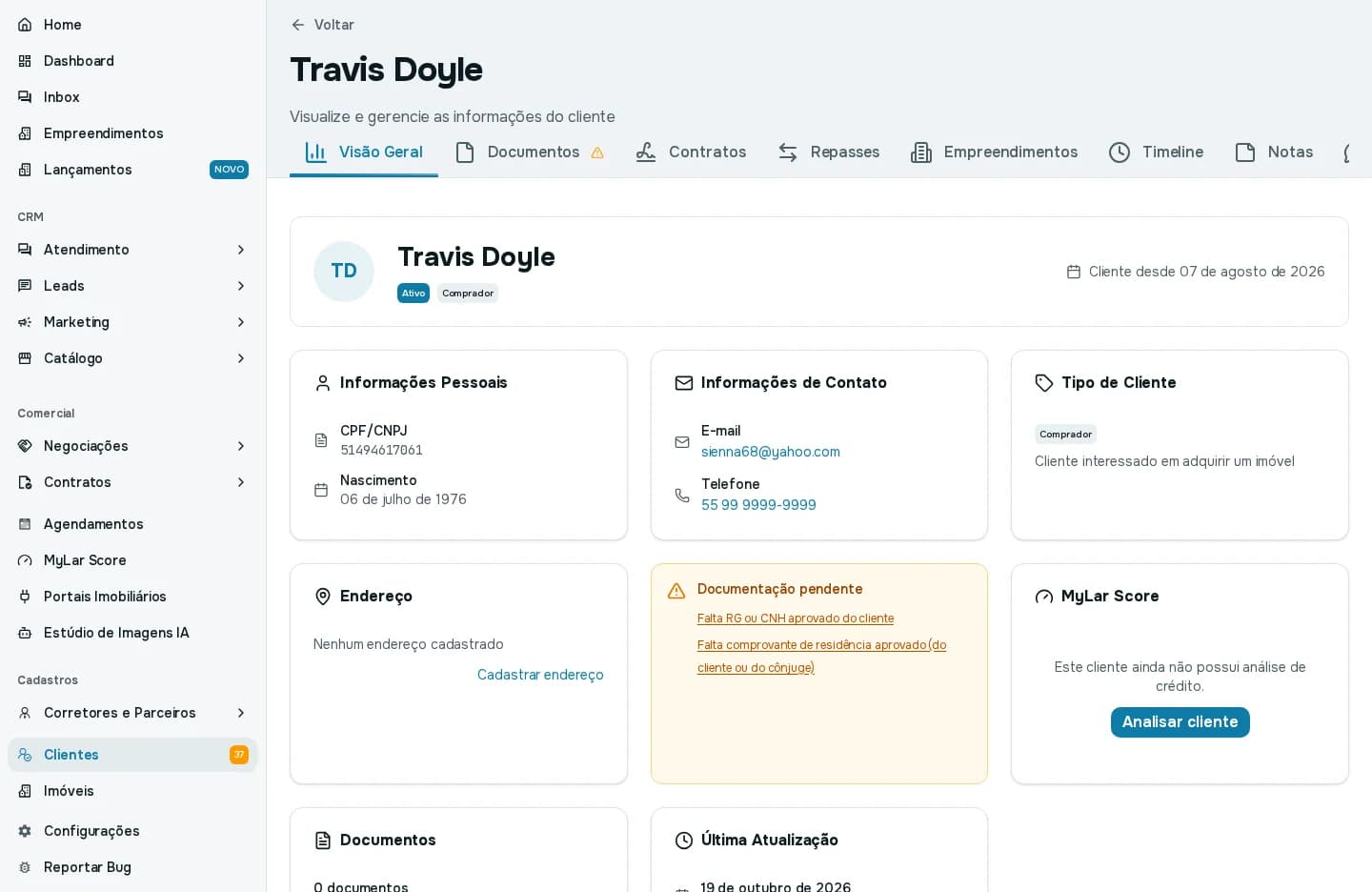Expand the Marketing chevron

(x=241, y=322)
